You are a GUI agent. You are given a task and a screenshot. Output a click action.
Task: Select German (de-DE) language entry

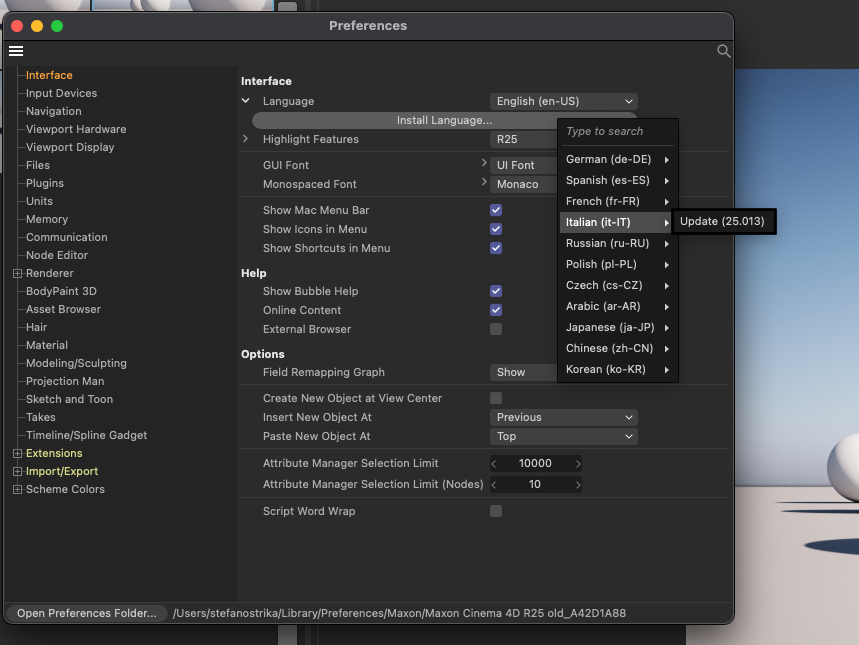[618, 159]
